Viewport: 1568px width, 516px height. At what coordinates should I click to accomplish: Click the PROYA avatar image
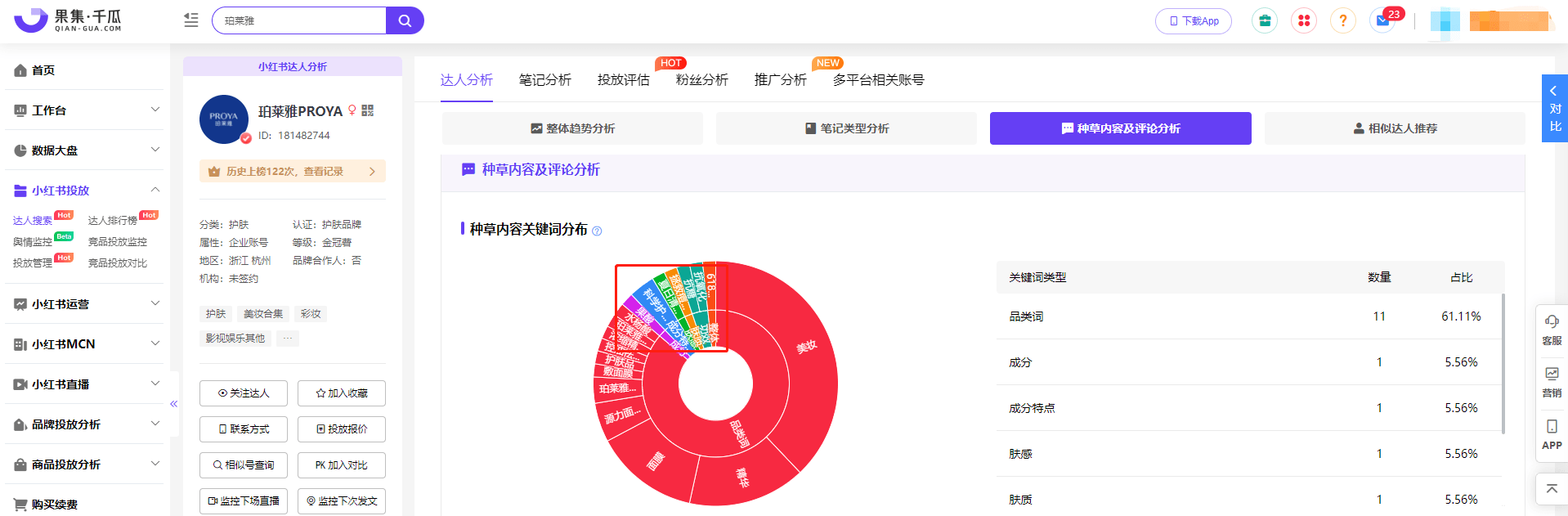224,119
